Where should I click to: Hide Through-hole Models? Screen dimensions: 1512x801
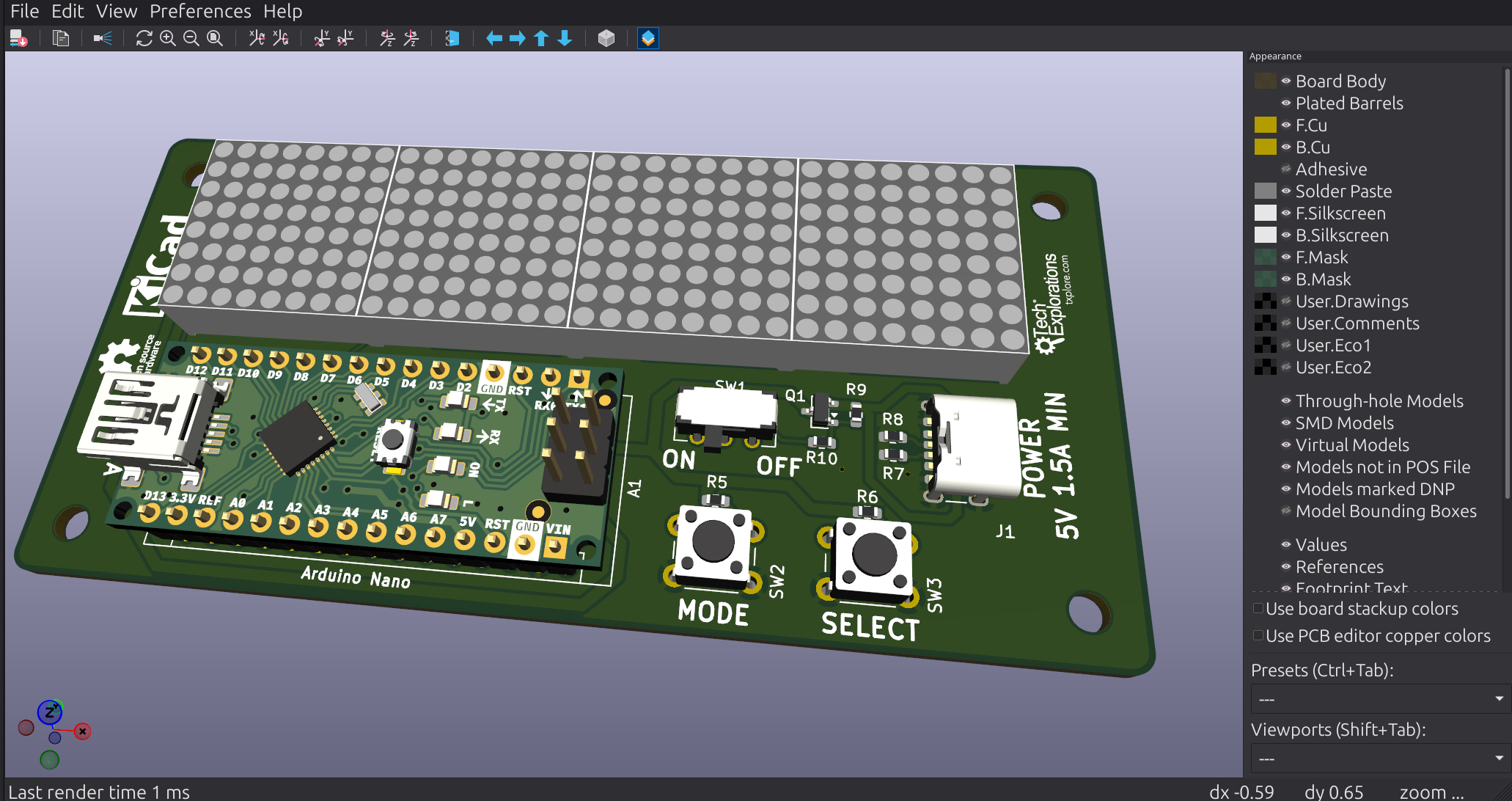point(1285,401)
